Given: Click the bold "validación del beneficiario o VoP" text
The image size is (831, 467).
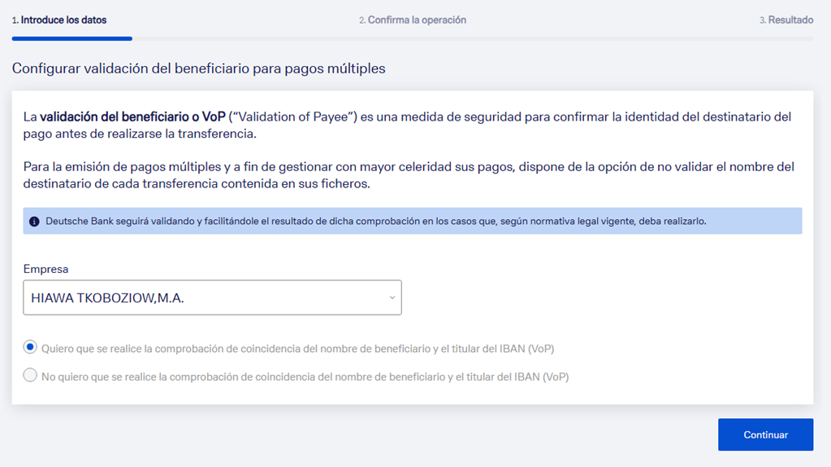Looking at the screenshot, I should pos(133,117).
